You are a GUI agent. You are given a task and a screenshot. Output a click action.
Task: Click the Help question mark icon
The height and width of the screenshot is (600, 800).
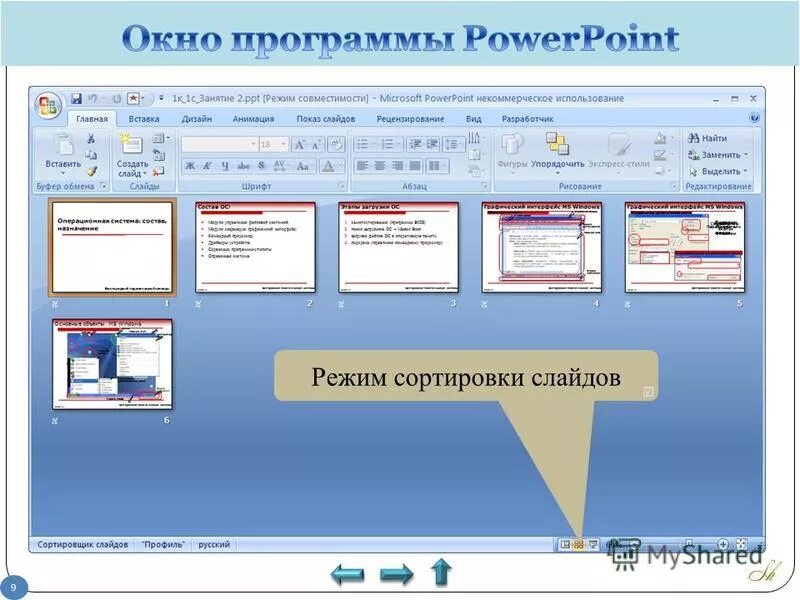[754, 118]
